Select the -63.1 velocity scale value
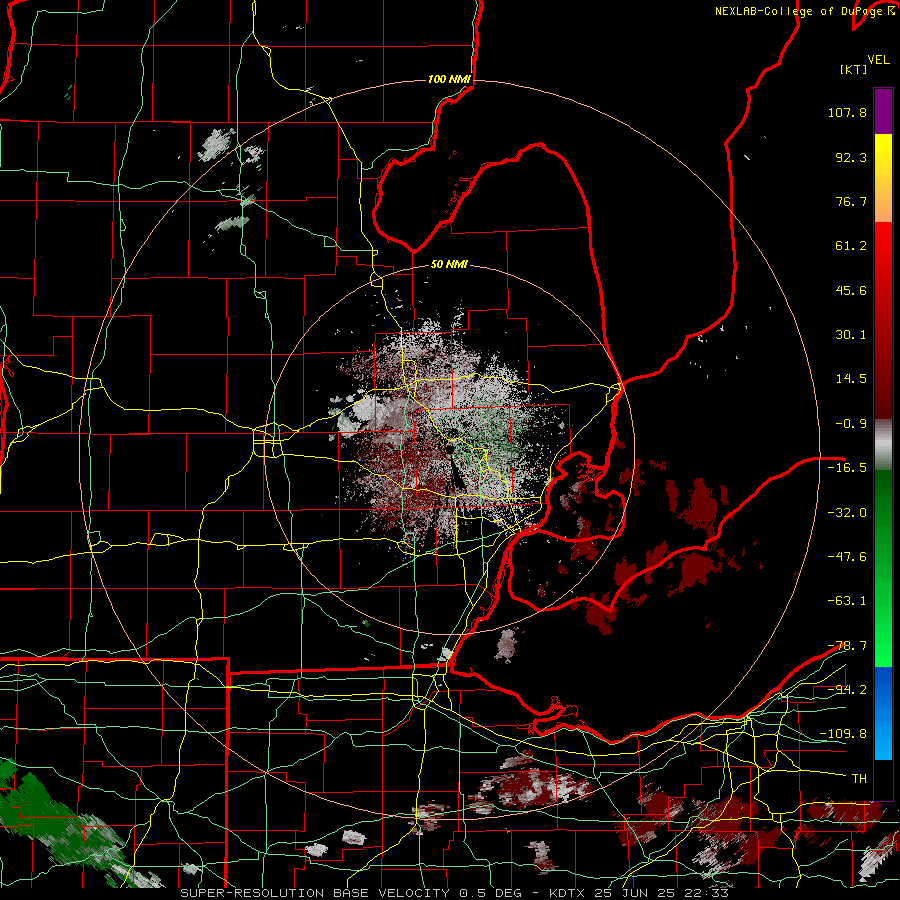 847,601
